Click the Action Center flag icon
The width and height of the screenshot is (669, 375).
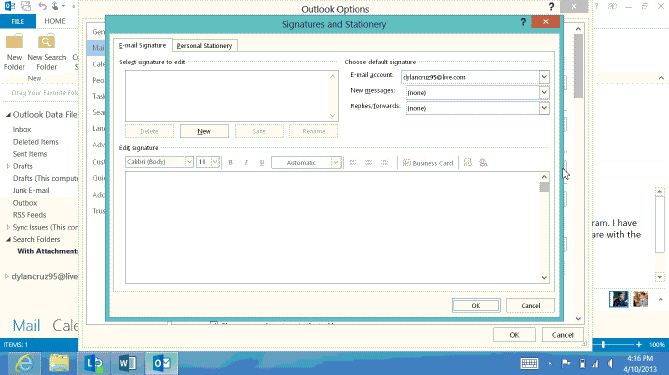566,363
